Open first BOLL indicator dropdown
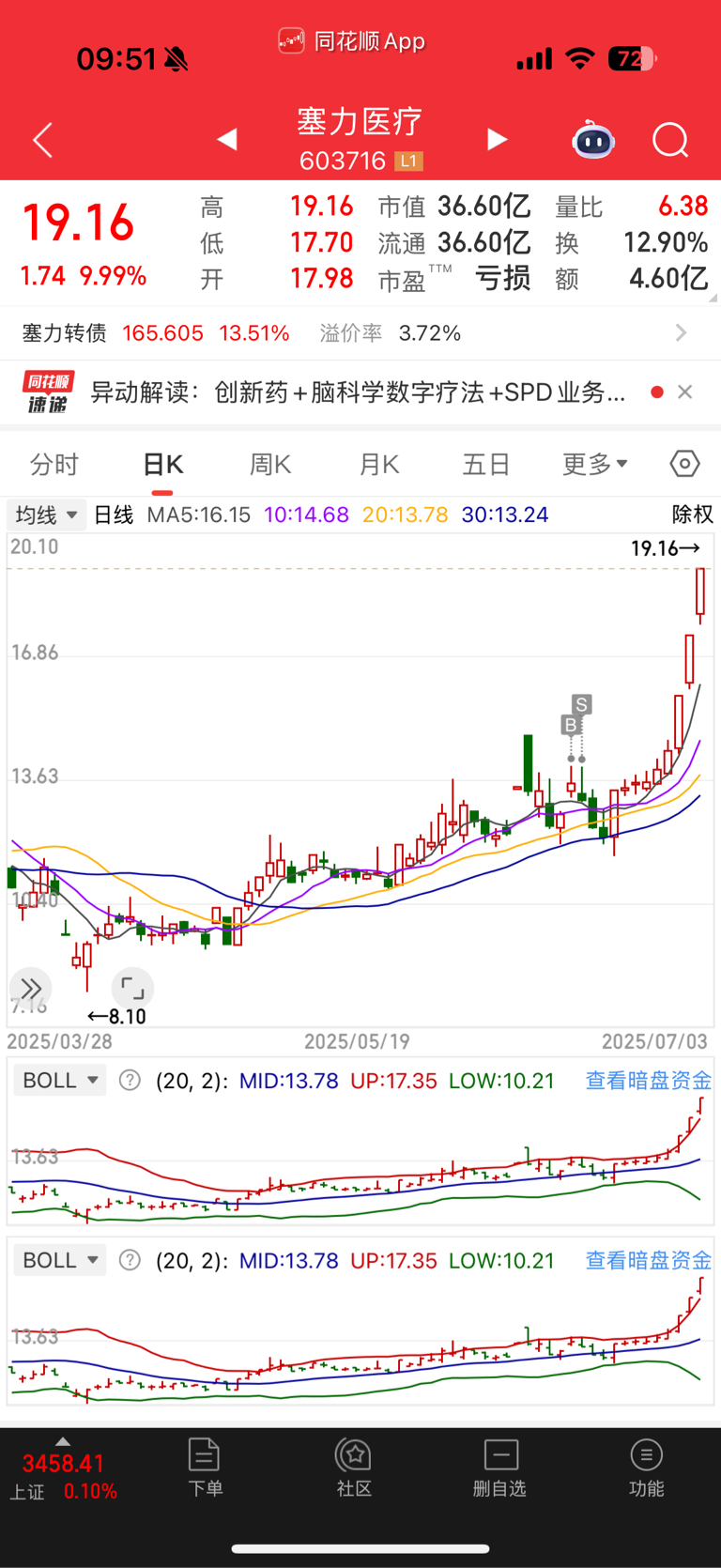Viewport: 721px width, 1568px height. tap(59, 1081)
